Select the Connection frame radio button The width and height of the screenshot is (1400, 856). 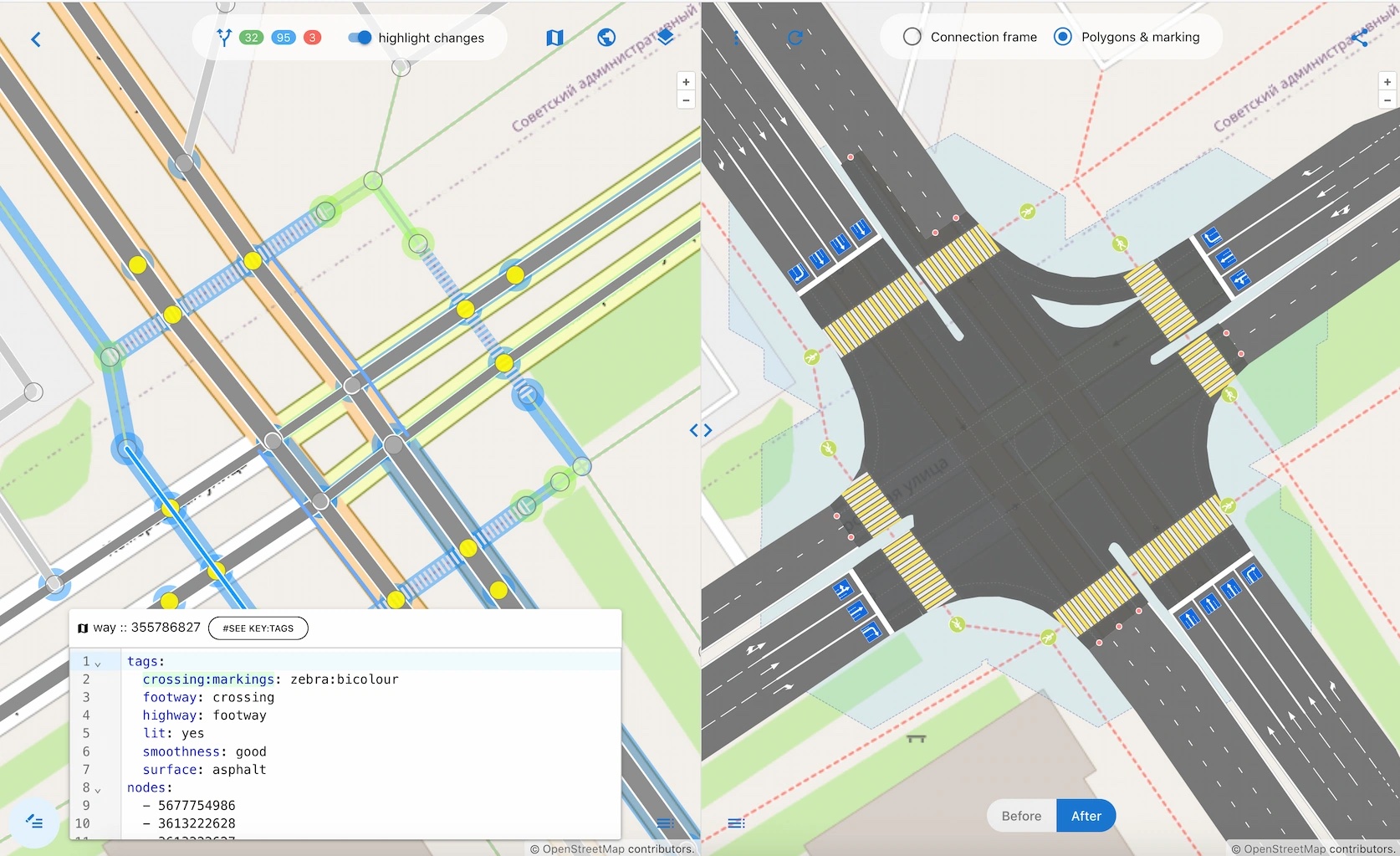912,37
